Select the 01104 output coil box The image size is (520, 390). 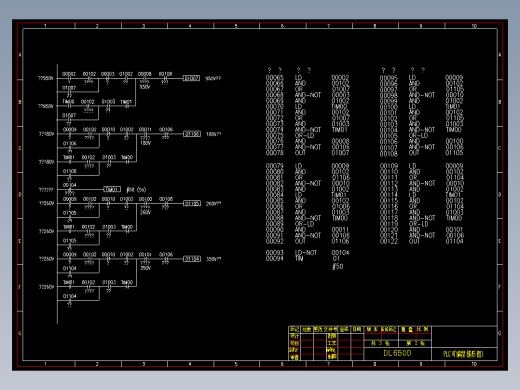click(x=192, y=259)
